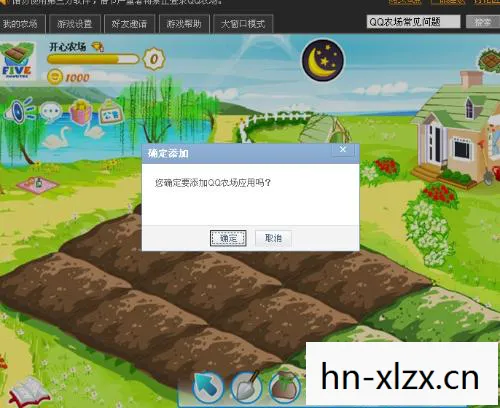
Task: Open the chat bubble messages icon
Action: click(x=51, y=111)
